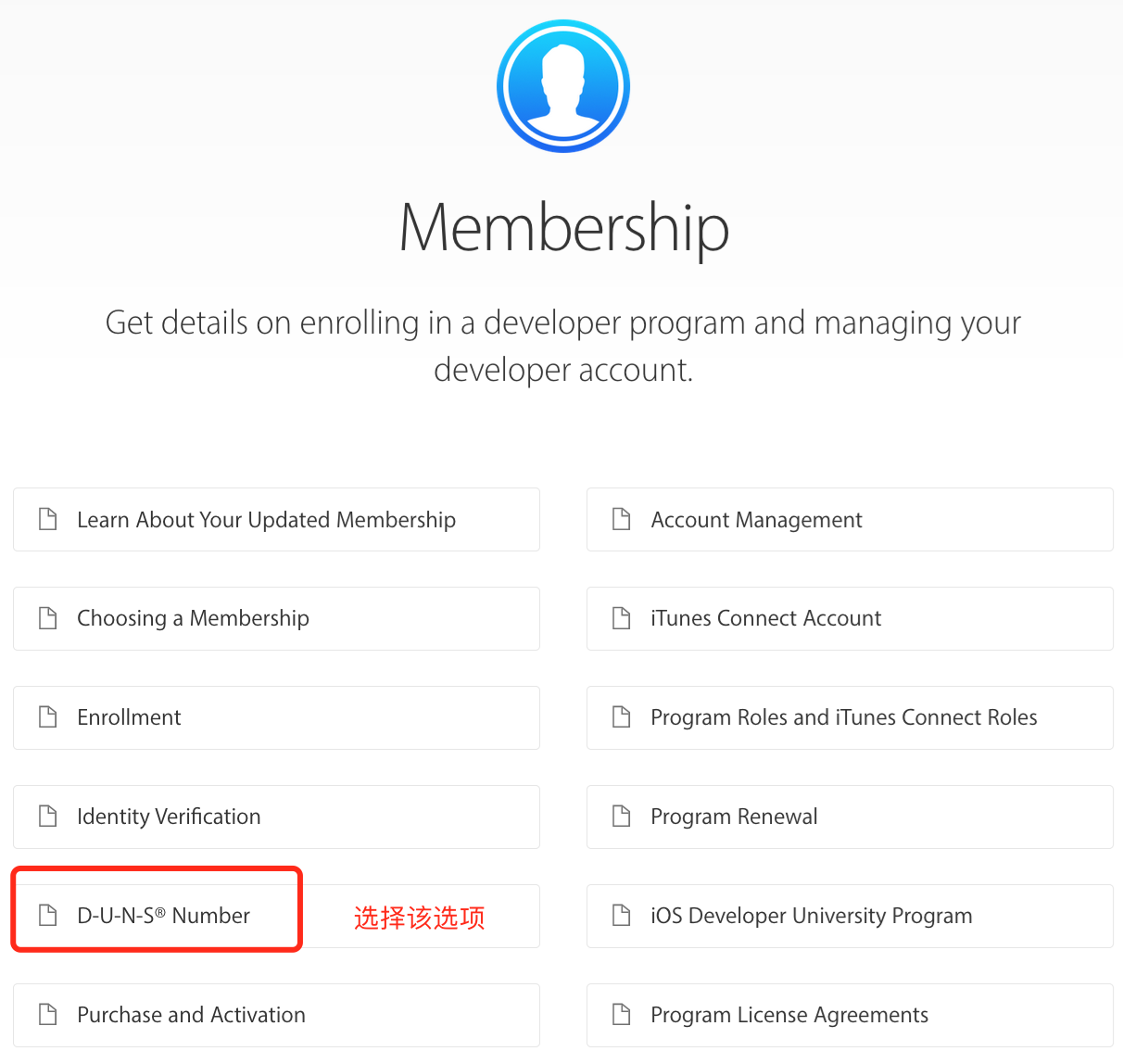Open iOS Developer University Program topic

pos(811,916)
